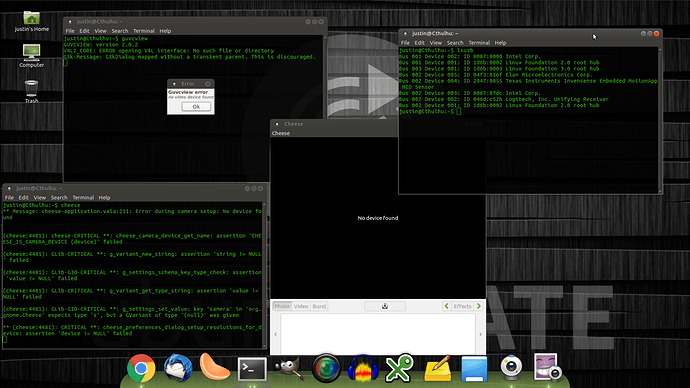Click the 'Logitech, Inc. Unifying Receiver' line
The image size is (690, 388).
pos(503,99)
